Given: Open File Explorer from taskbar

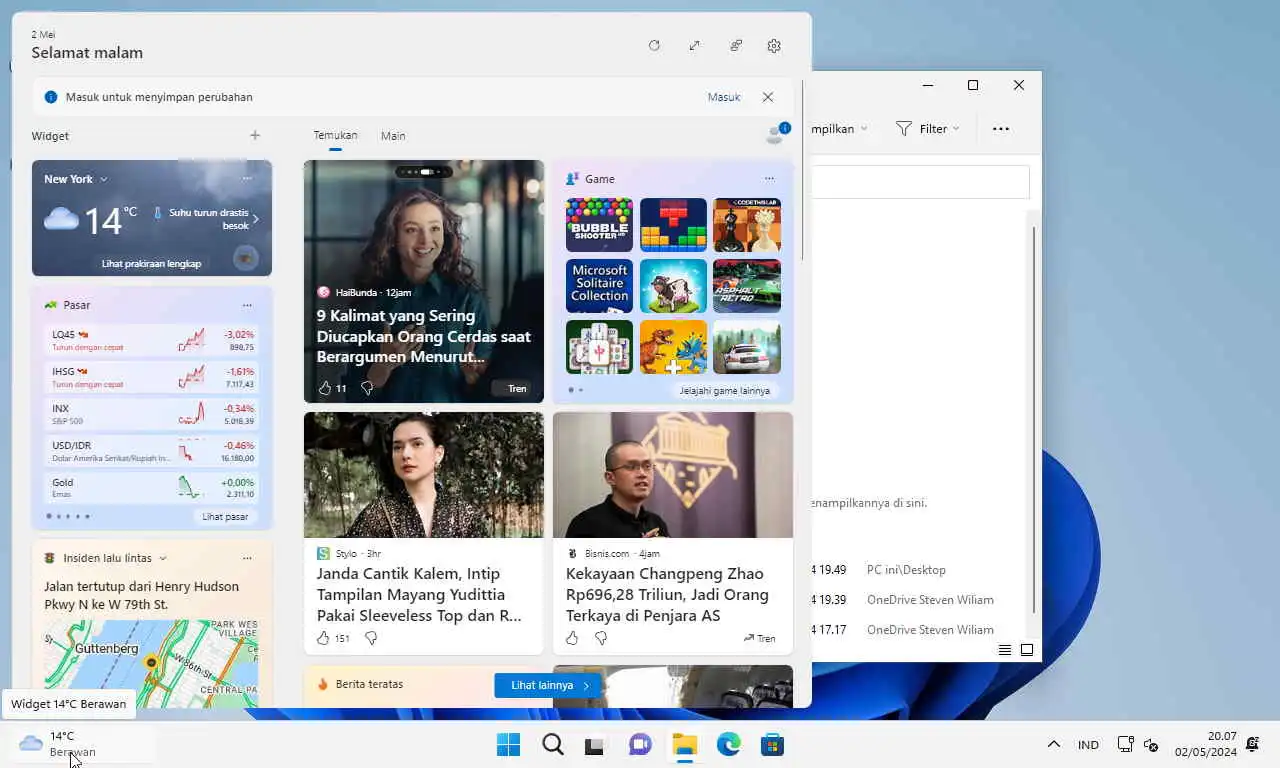Looking at the screenshot, I should 684,744.
